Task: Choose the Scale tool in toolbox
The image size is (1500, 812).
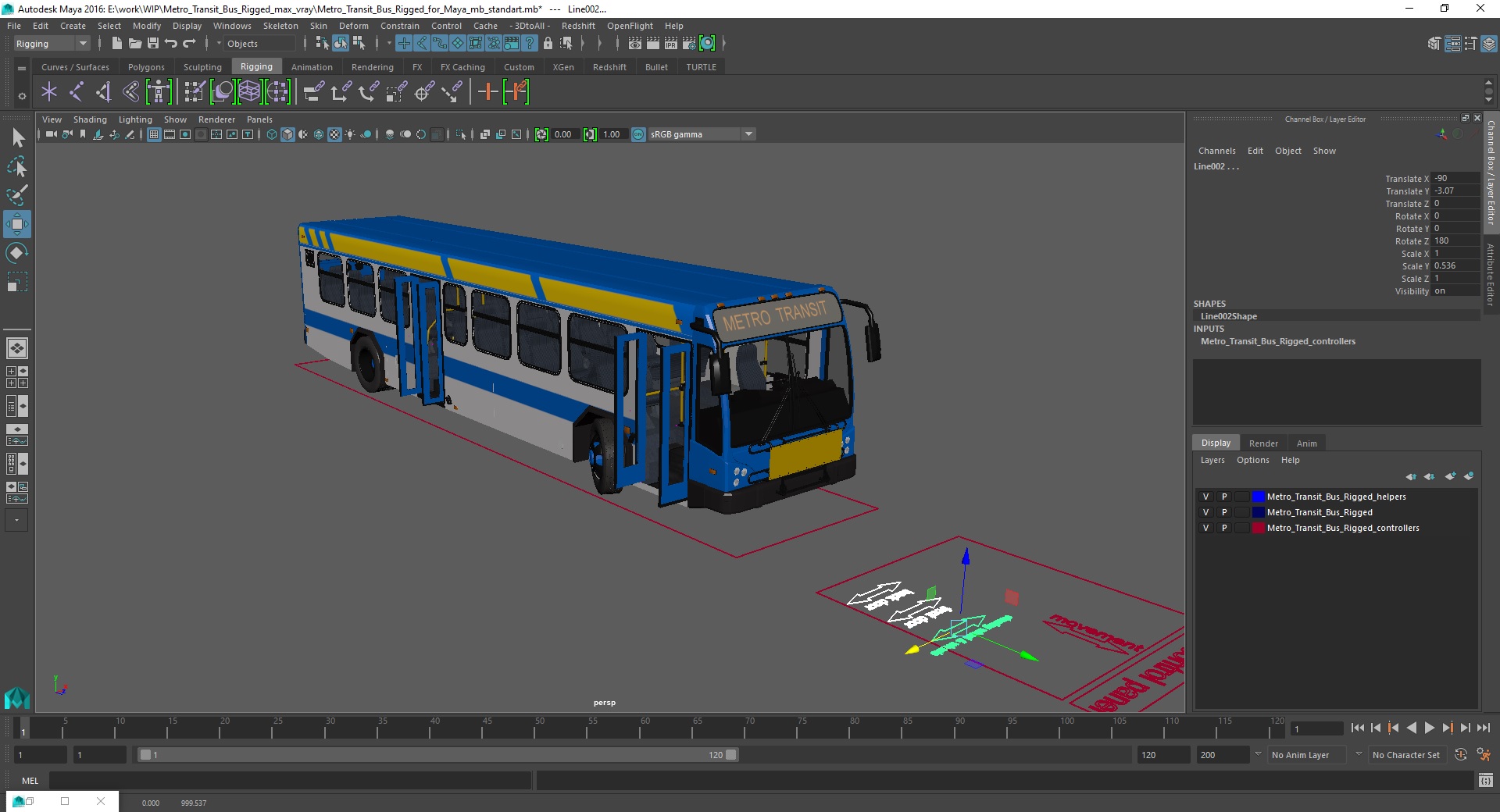Action: [17, 281]
